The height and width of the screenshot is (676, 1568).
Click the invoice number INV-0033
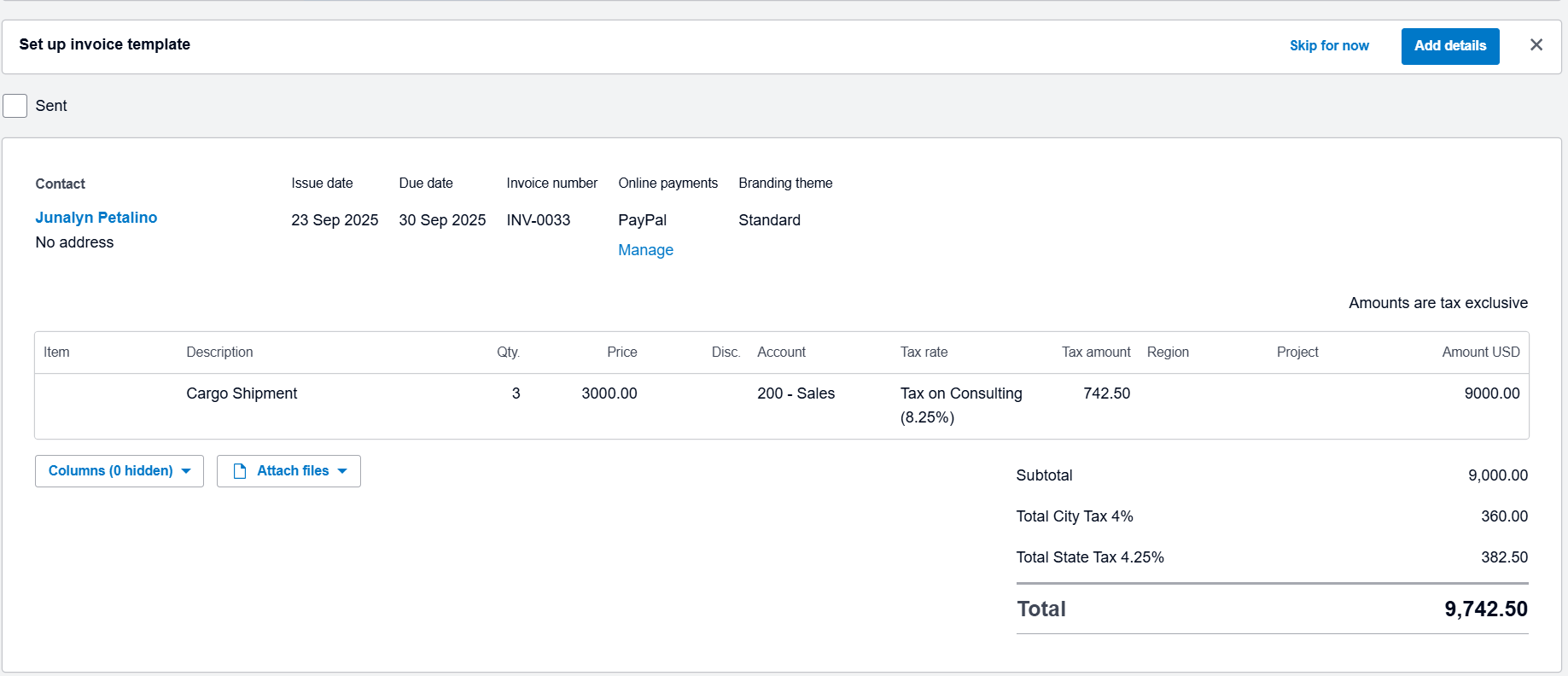click(x=538, y=220)
